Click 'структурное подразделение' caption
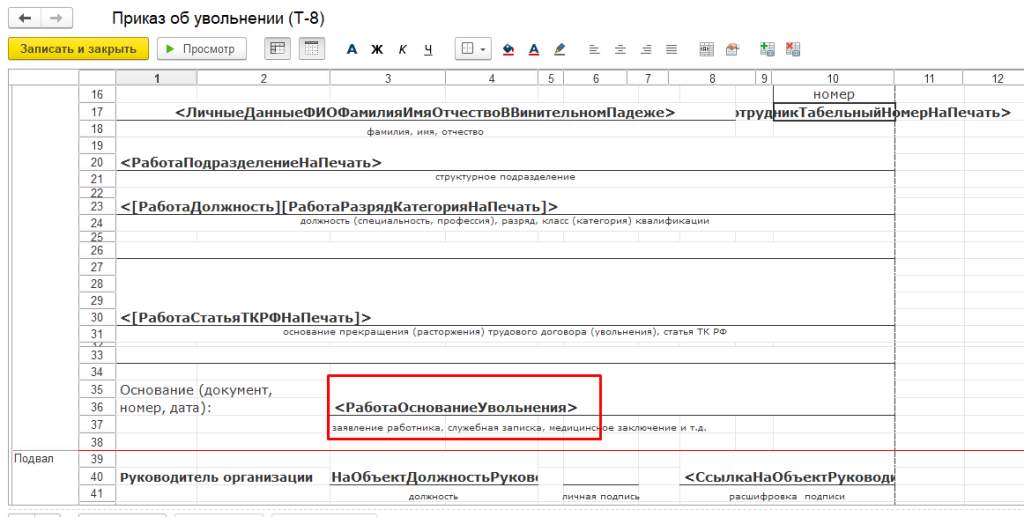The height and width of the screenshot is (517, 1024). (x=505, y=177)
